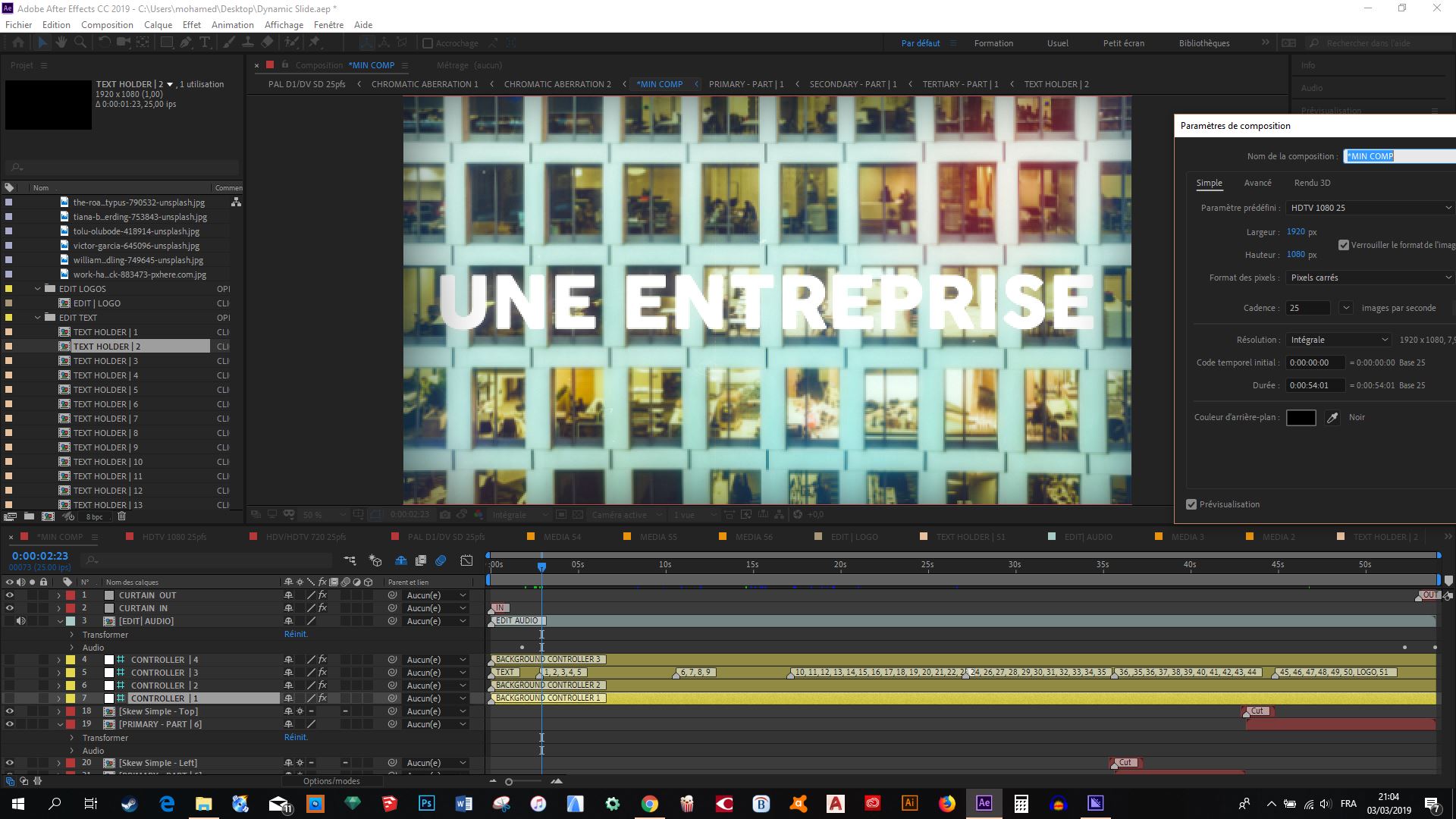The height and width of the screenshot is (819, 1456).
Task: Hide the CURTAIN IN layer eye
Action: click(x=10, y=608)
